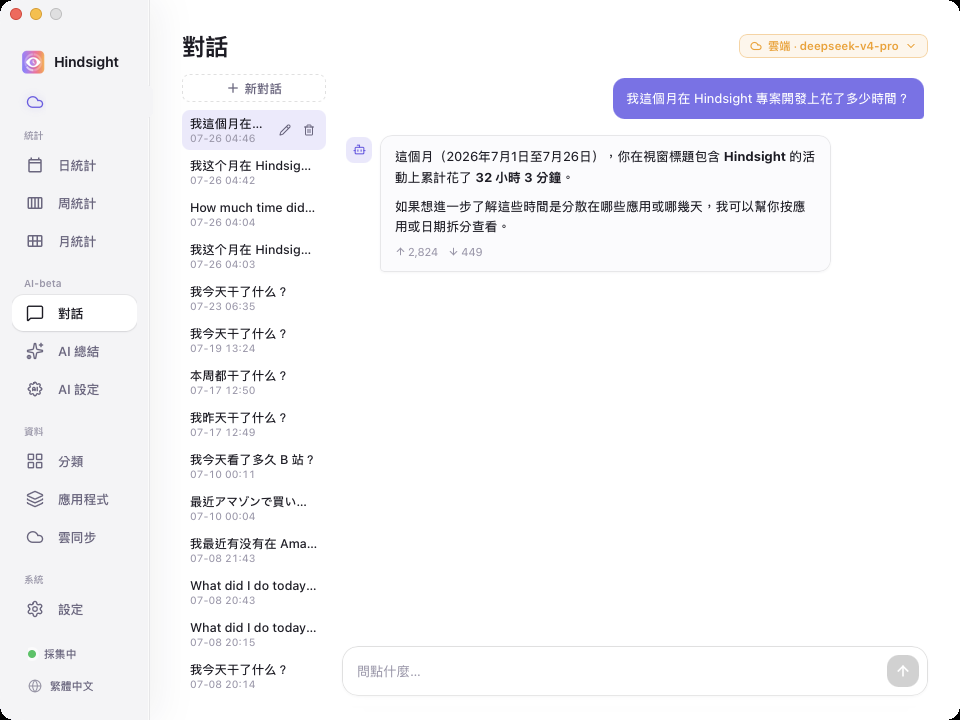This screenshot has height=720, width=960.
Task: Delete selected conversation with trash icon
Action: tap(309, 130)
